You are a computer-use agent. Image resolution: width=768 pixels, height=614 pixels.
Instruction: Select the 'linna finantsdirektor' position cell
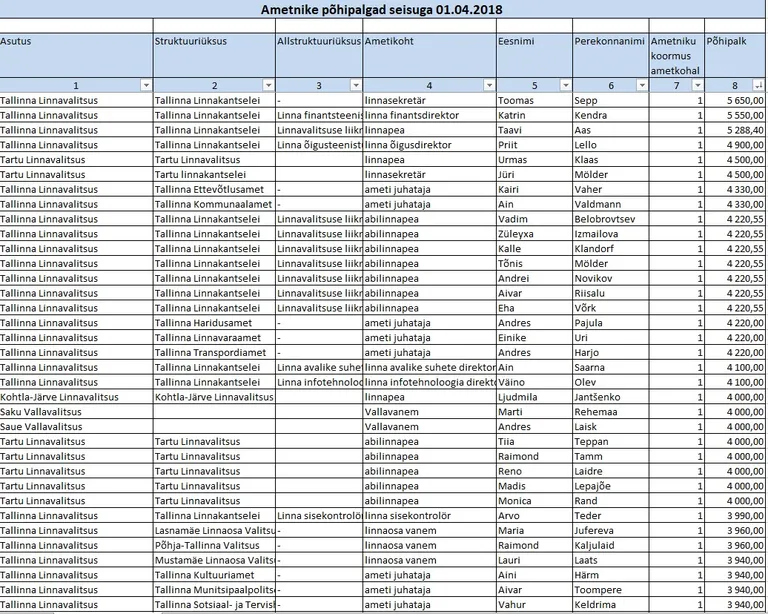pyautogui.click(x=430, y=115)
